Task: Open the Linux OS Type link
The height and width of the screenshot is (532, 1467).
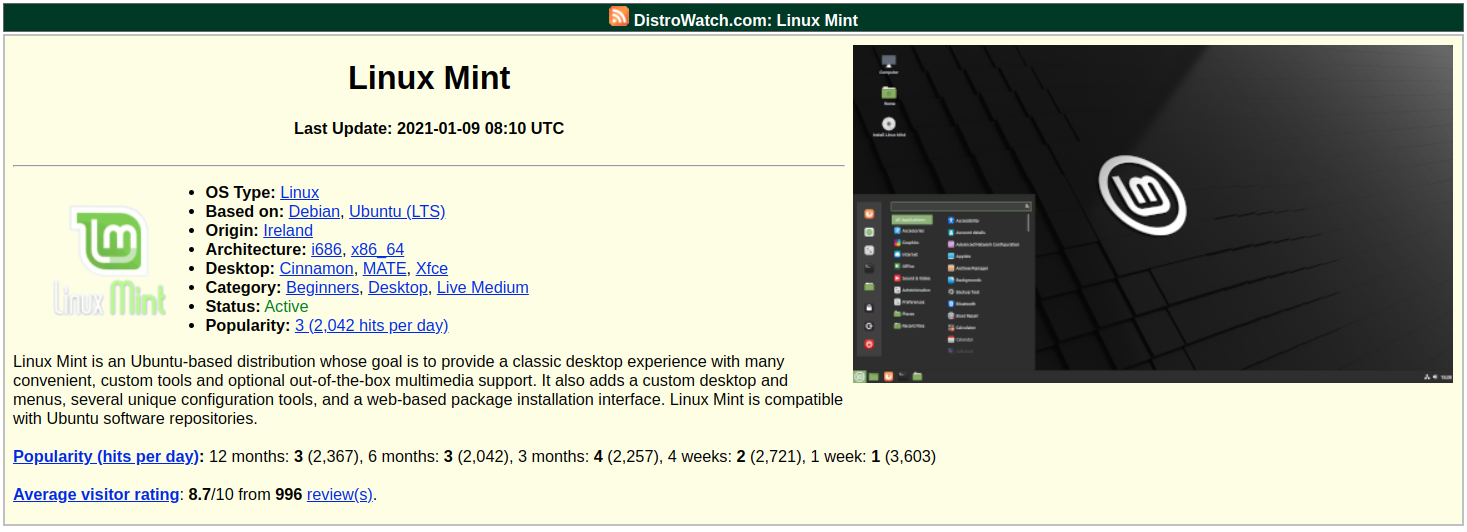Action: (300, 193)
